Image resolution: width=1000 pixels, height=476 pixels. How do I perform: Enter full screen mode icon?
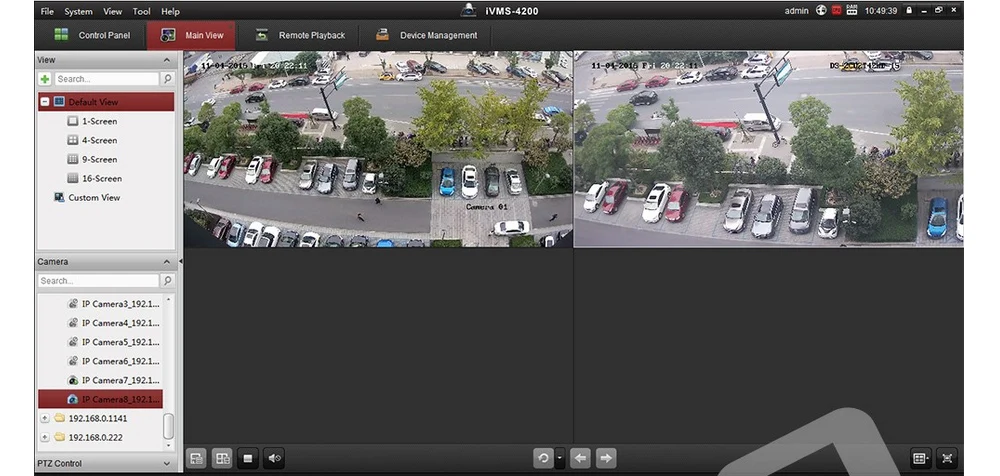tap(947, 458)
